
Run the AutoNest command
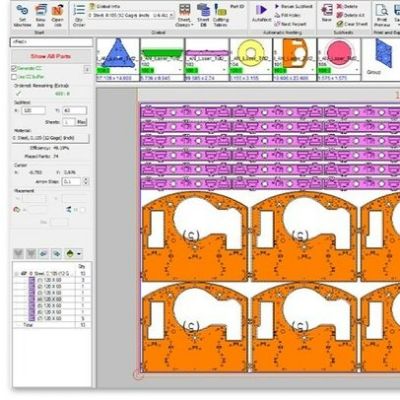click(x=262, y=13)
